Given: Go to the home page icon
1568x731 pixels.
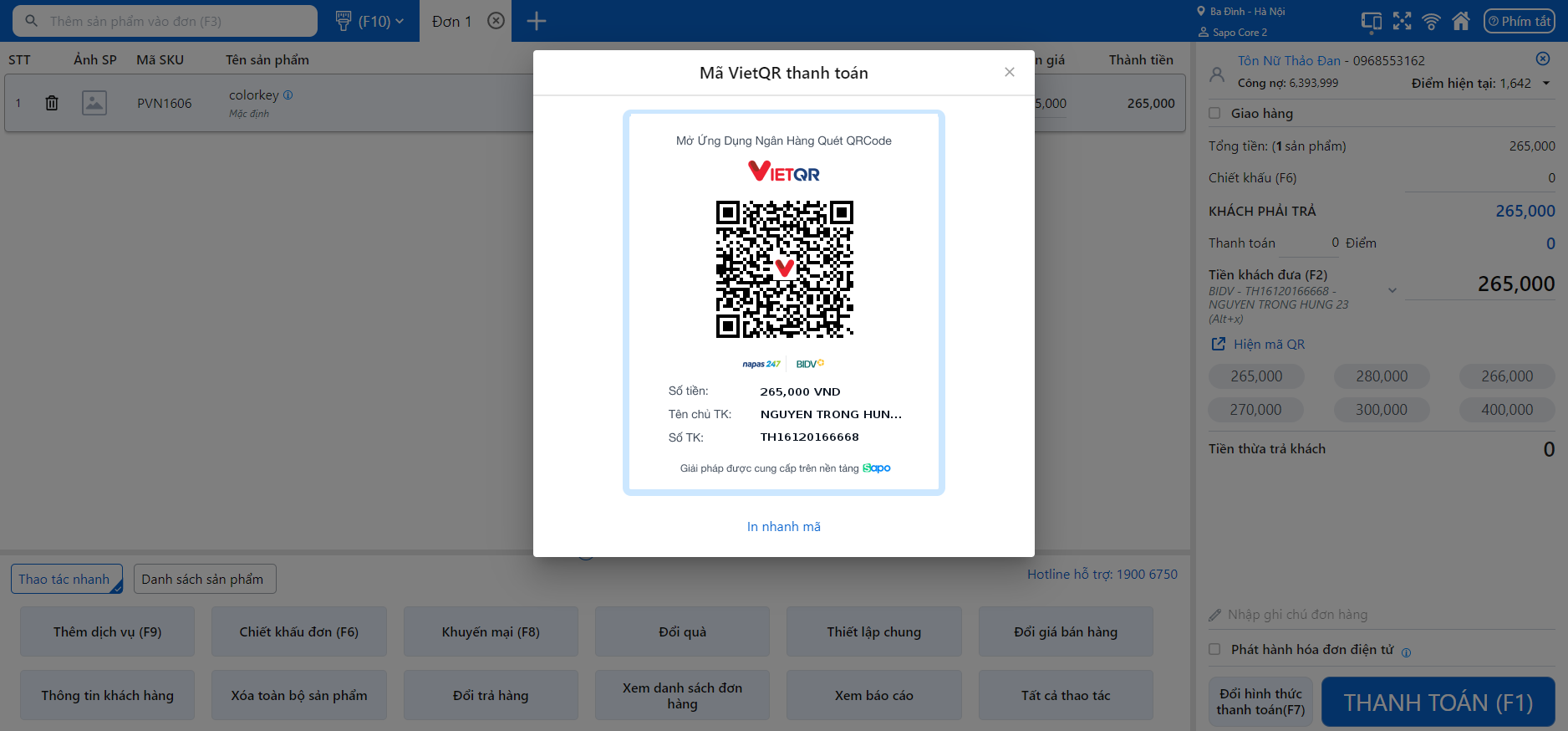Looking at the screenshot, I should pos(1461,21).
